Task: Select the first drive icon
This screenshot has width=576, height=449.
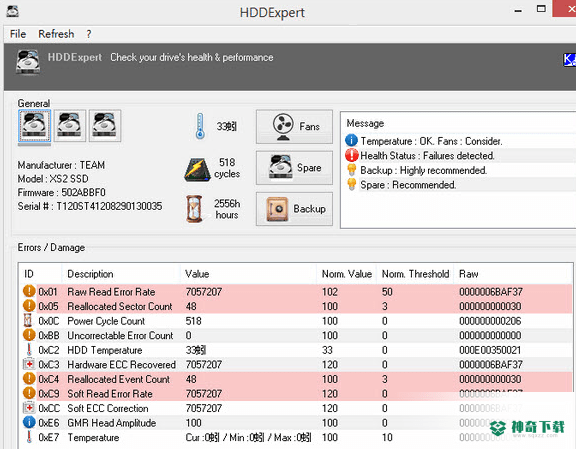Action: coord(34,126)
